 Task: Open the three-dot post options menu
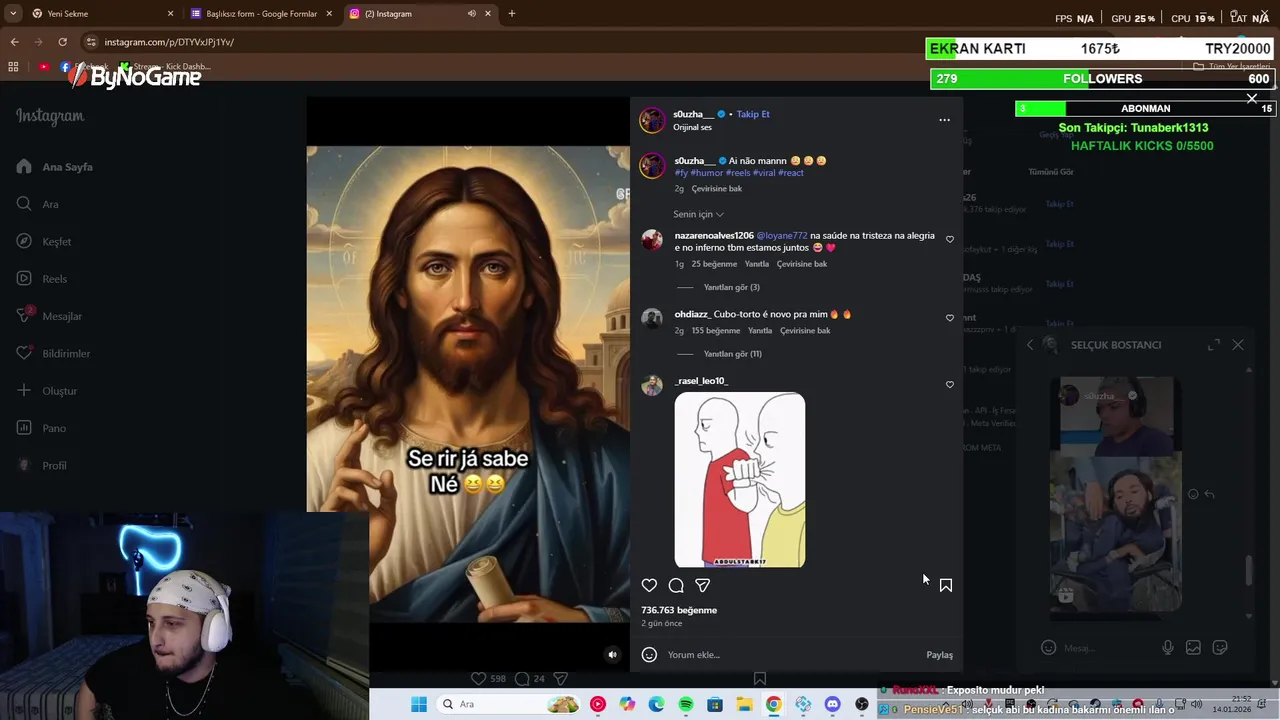coord(944,120)
